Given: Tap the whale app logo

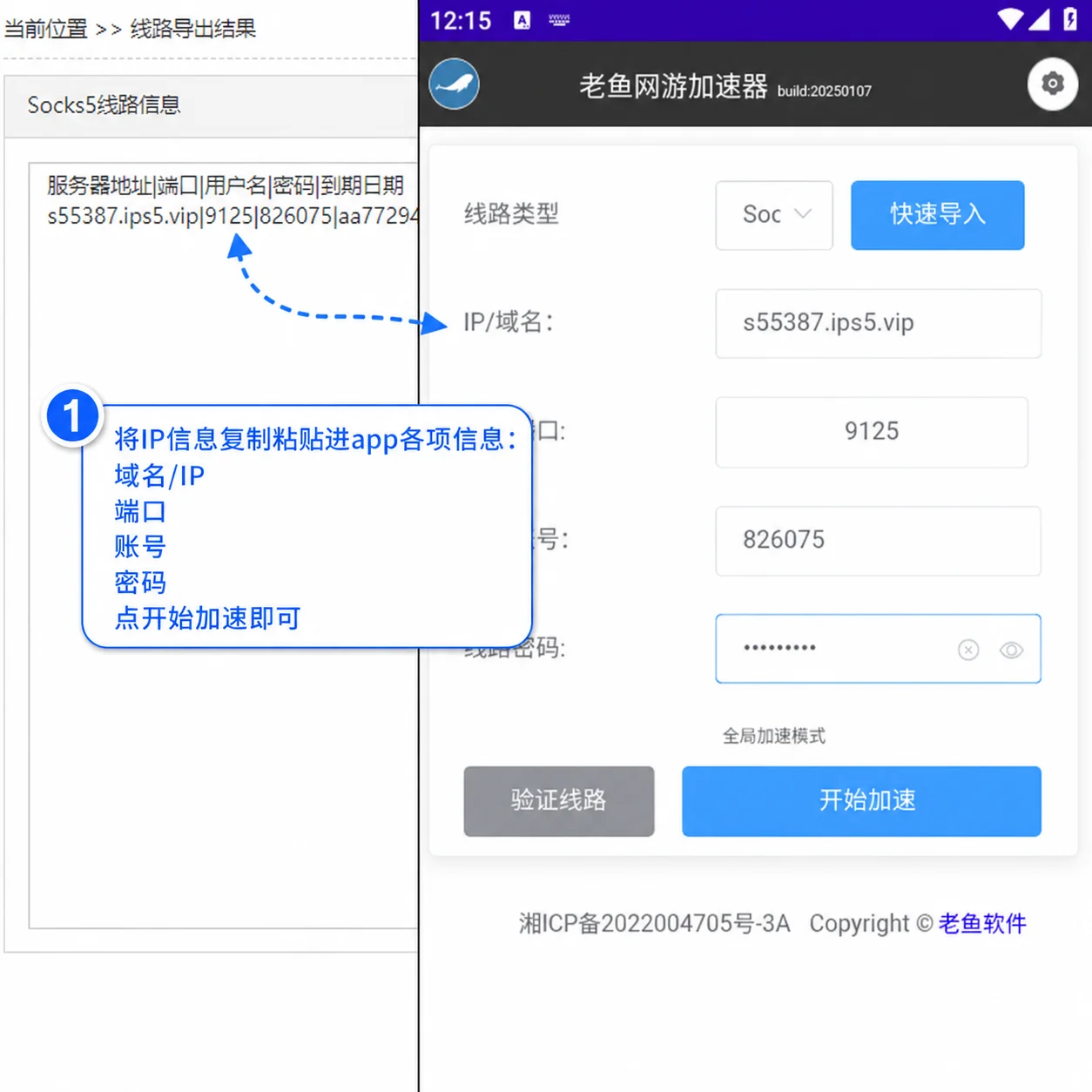Looking at the screenshot, I should click(454, 84).
